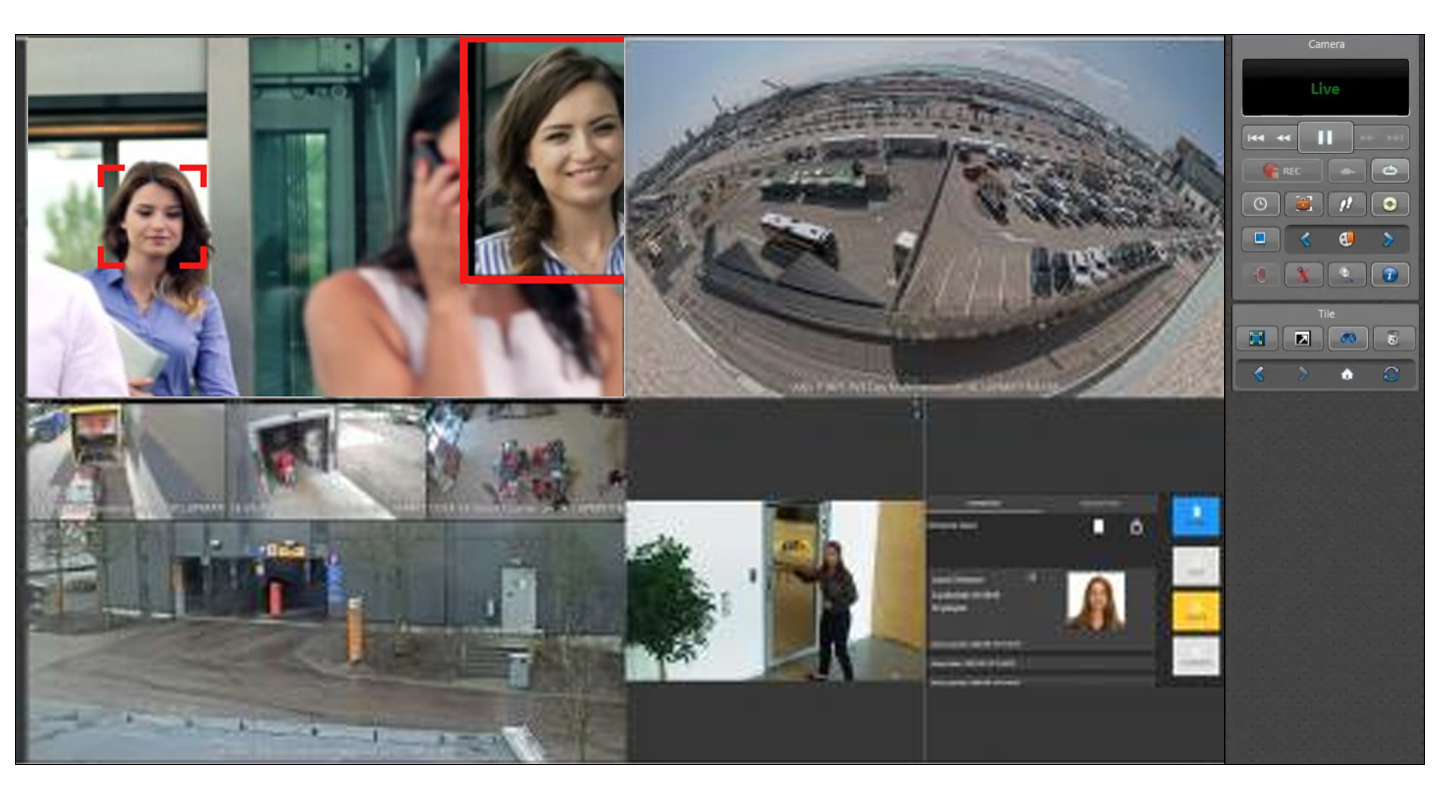Select the face recognition camera tile
Viewport: 1440px width, 800px height.
(325, 217)
